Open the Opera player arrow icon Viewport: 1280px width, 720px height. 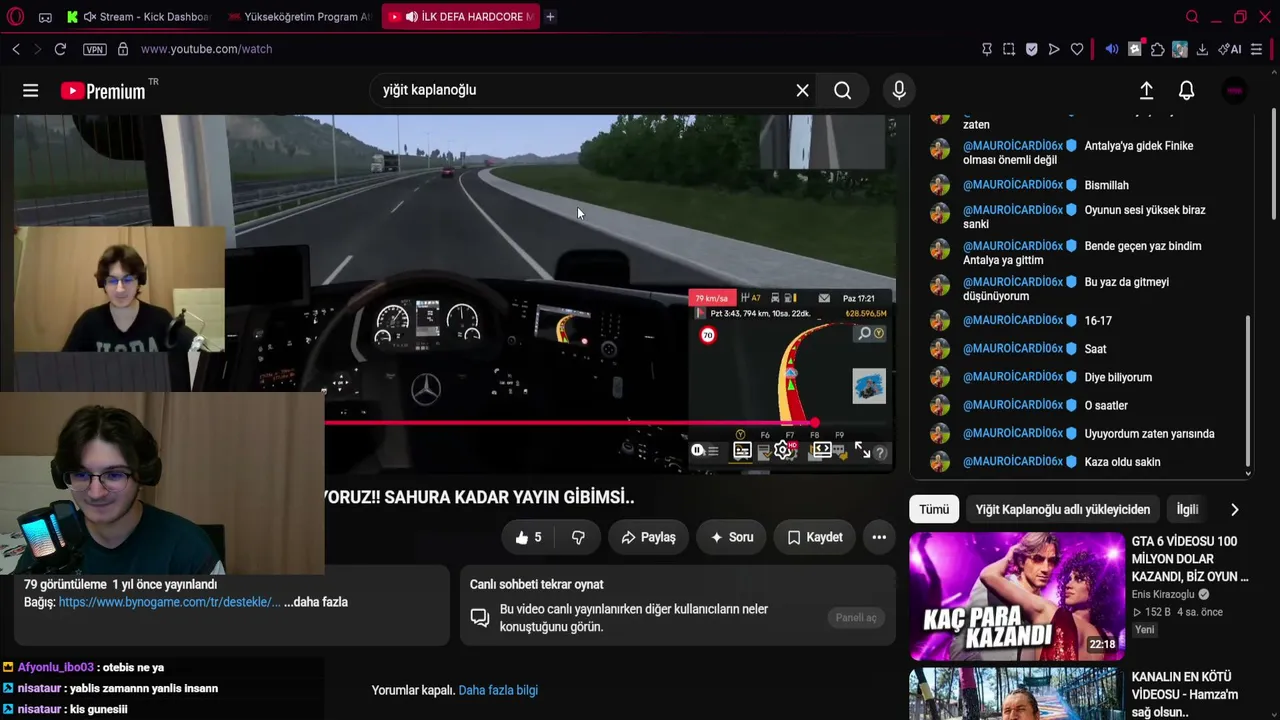(x=1054, y=49)
